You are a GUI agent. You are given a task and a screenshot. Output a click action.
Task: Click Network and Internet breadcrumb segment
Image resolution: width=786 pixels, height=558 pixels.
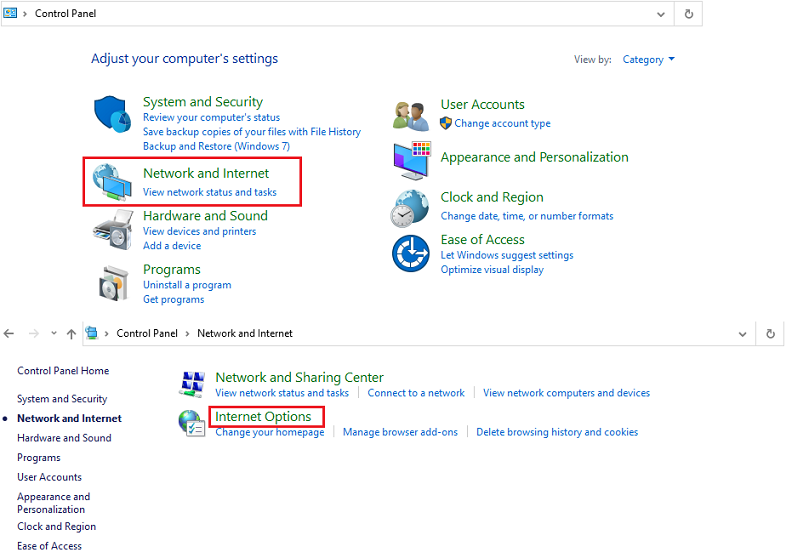click(245, 333)
